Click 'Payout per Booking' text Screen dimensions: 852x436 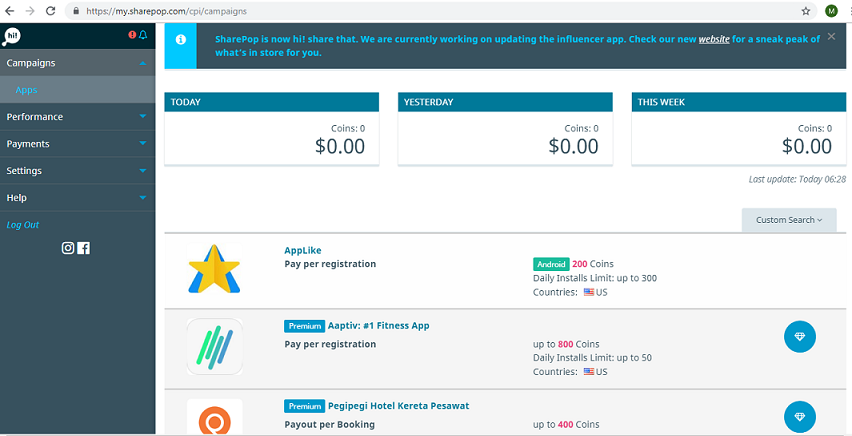[x=330, y=425]
